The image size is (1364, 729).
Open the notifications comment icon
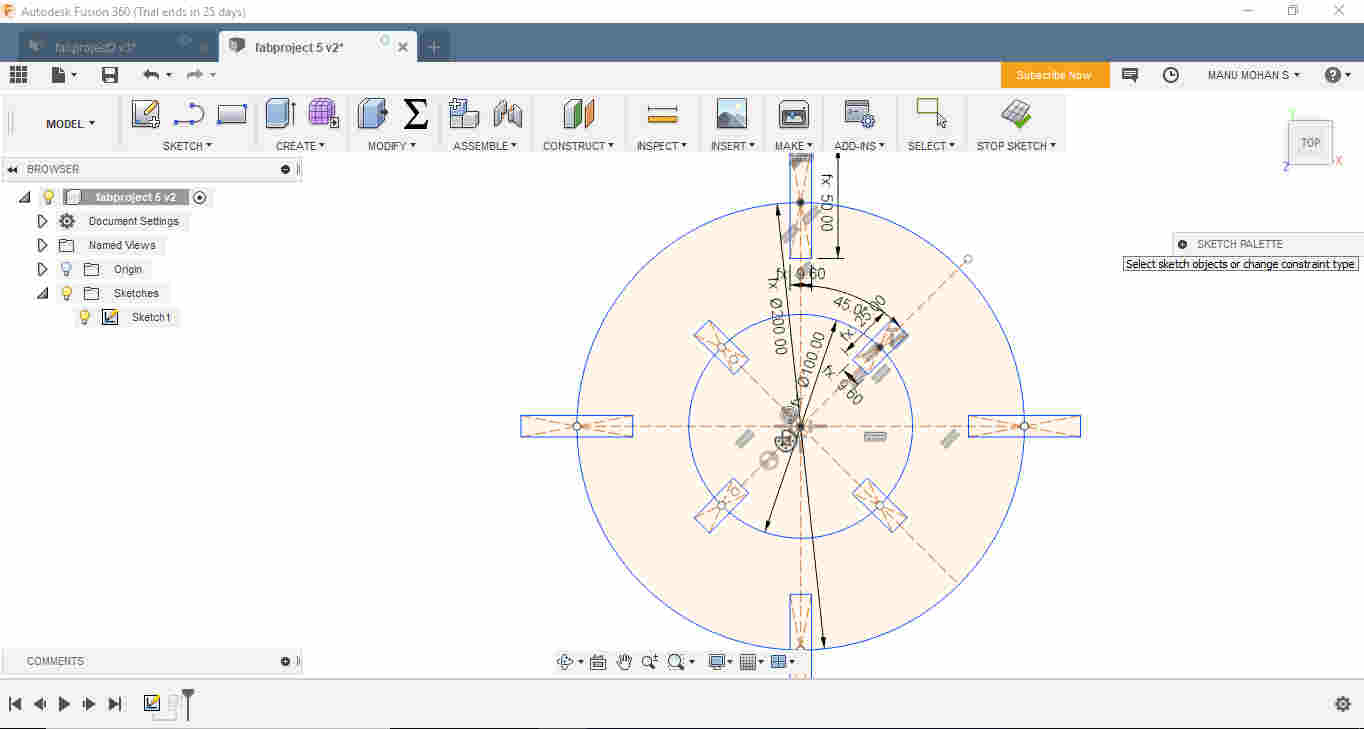pyautogui.click(x=1130, y=75)
